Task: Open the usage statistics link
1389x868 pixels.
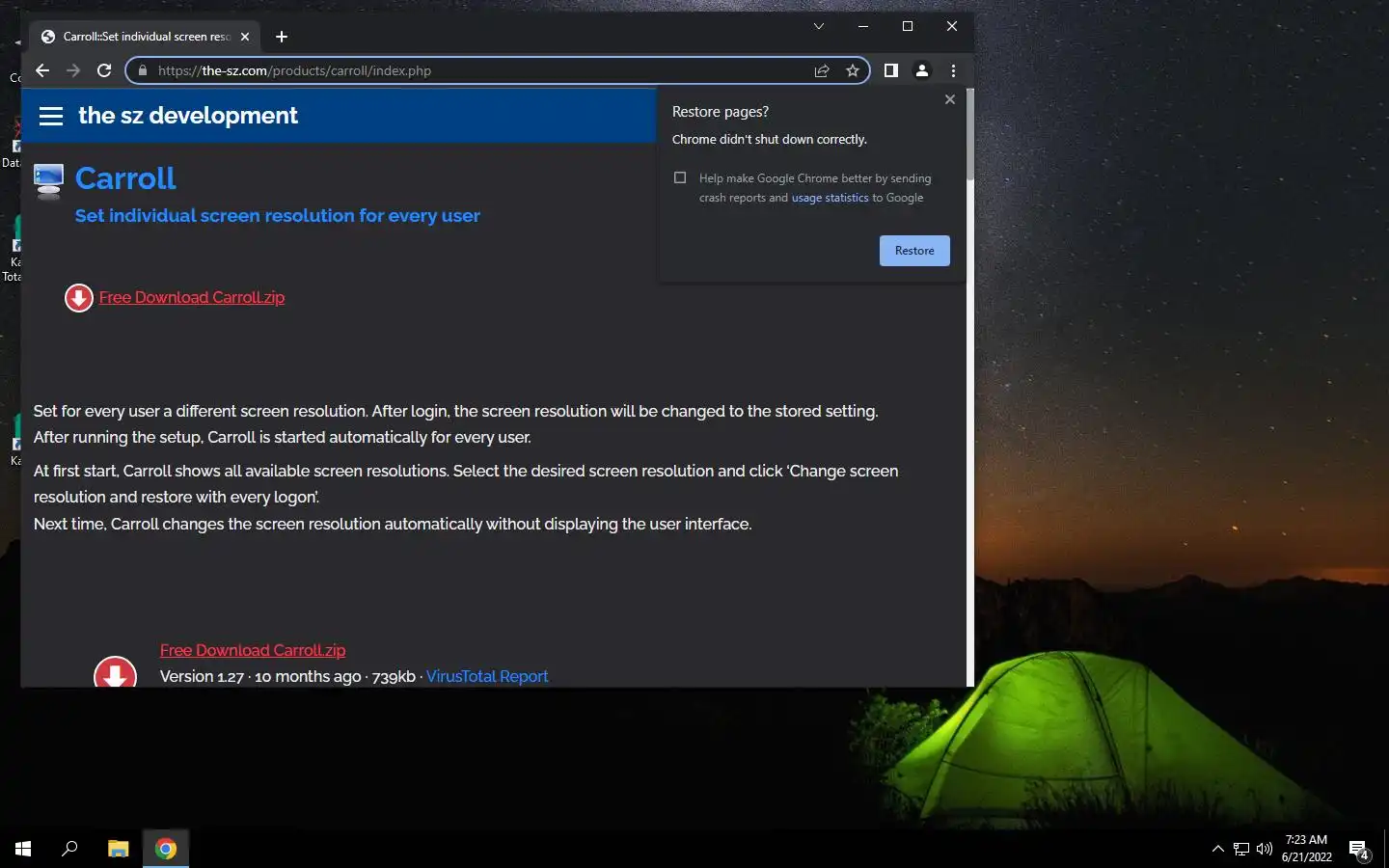Action: click(x=830, y=198)
